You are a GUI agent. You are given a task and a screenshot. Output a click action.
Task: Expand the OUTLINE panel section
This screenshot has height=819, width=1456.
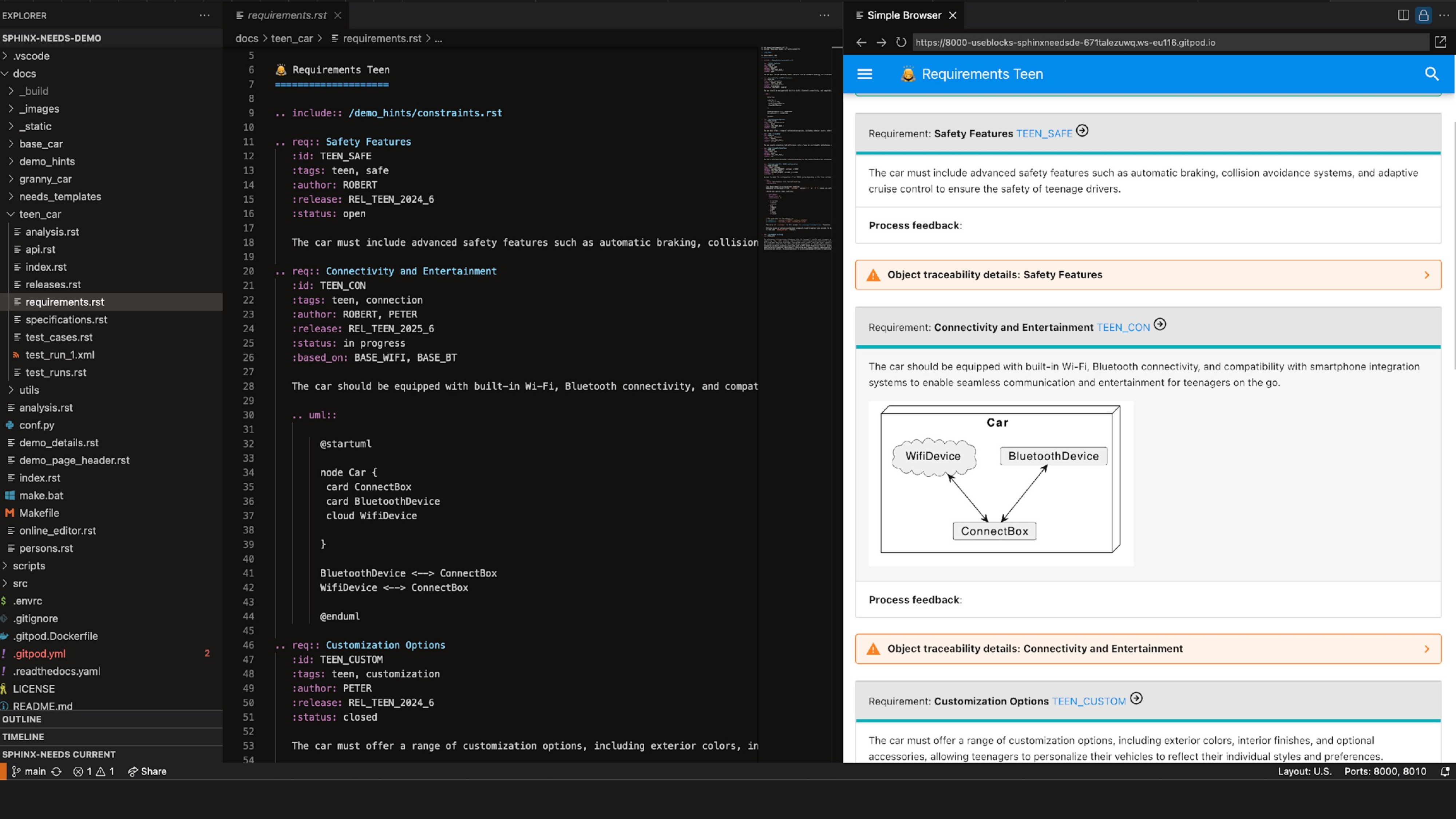[x=21, y=720]
